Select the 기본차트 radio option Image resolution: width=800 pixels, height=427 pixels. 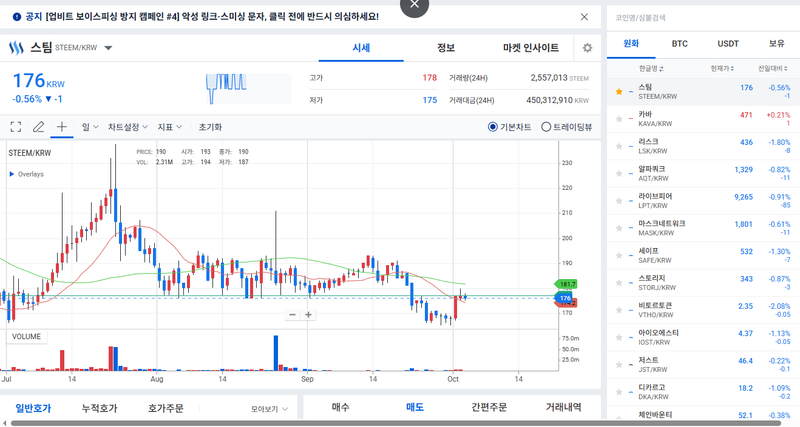tap(494, 127)
